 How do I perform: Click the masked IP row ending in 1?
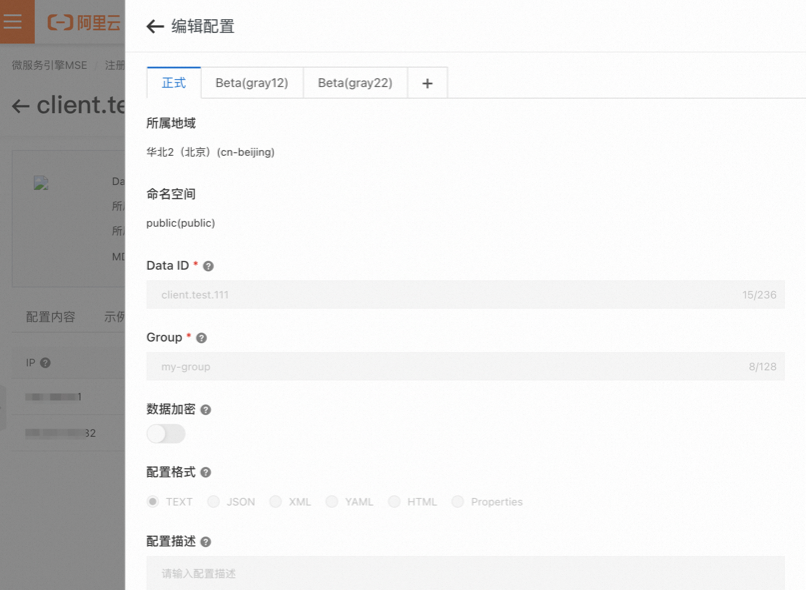(x=53, y=397)
